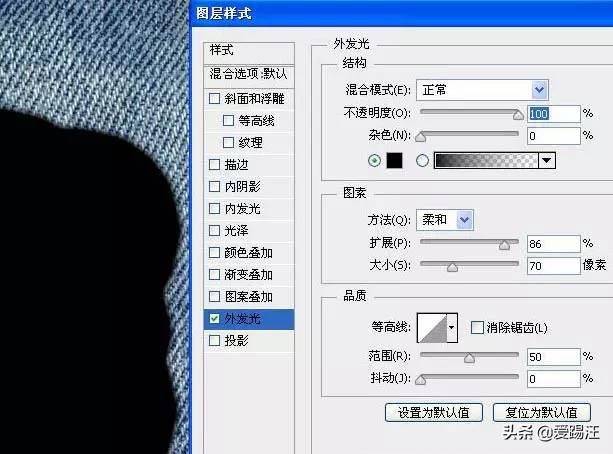Click the gradient preview bar
This screenshot has height=454, width=613.
coord(486,161)
